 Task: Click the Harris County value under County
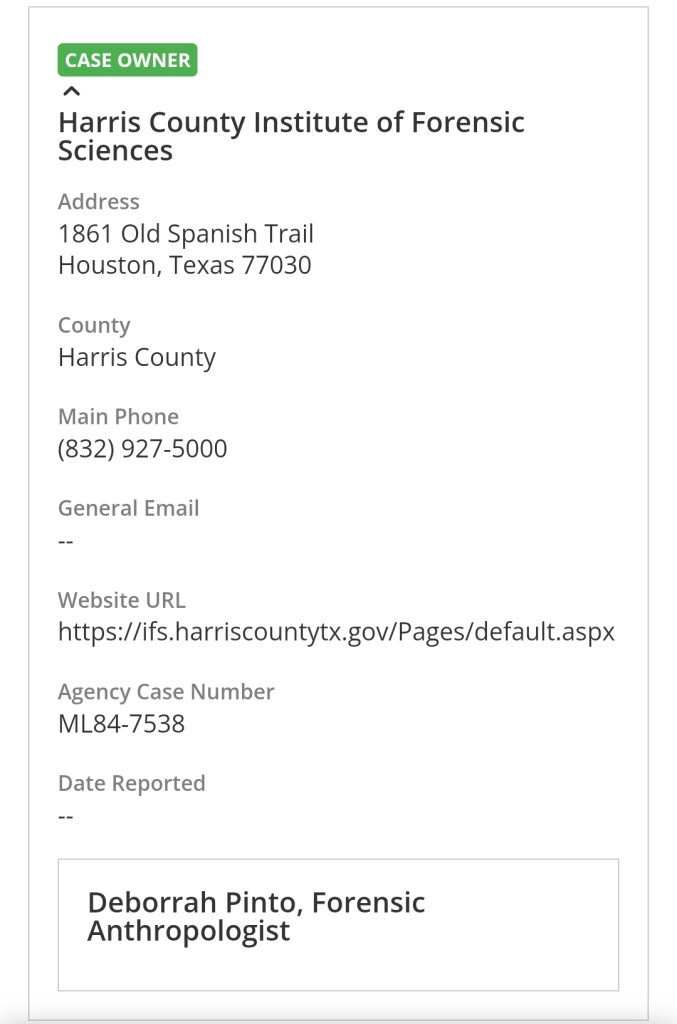137,357
